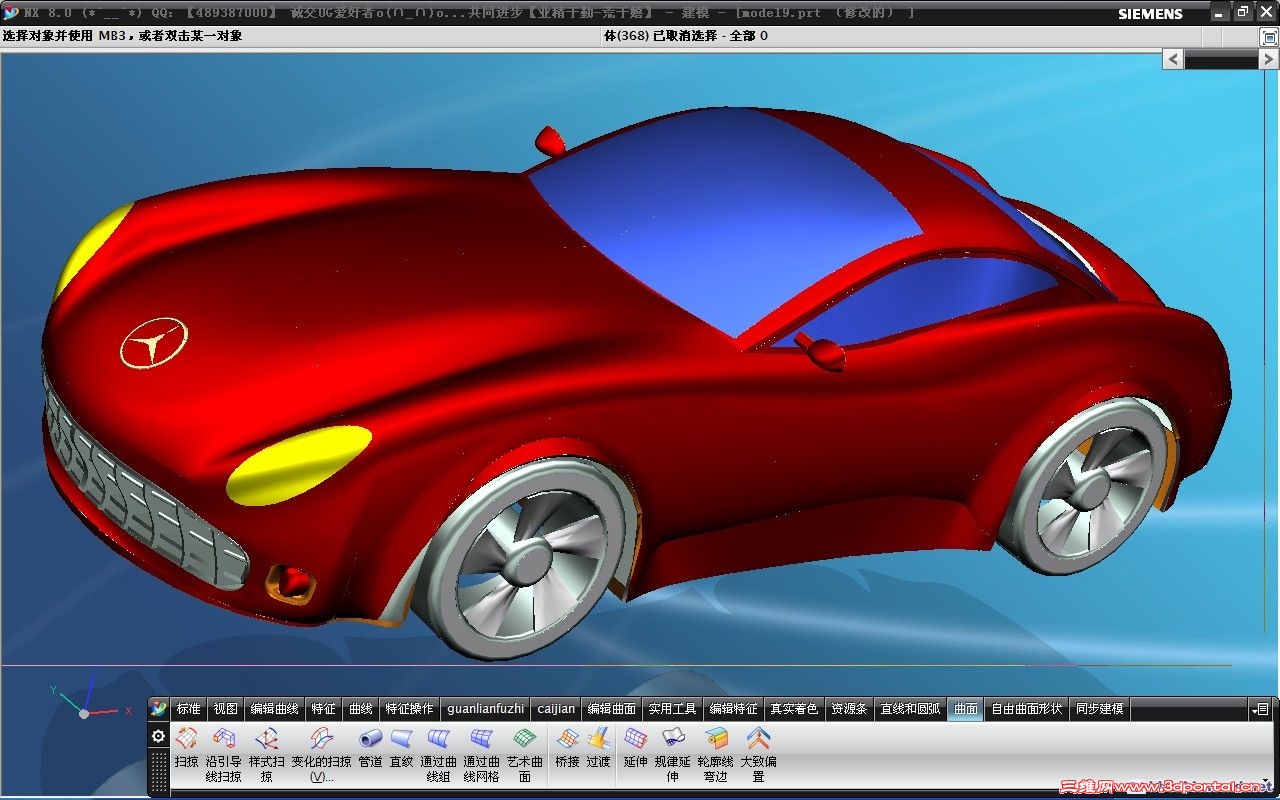The width and height of the screenshot is (1280, 800).
Task: Select the 沿引导线扫掠 tool
Action: (x=223, y=753)
